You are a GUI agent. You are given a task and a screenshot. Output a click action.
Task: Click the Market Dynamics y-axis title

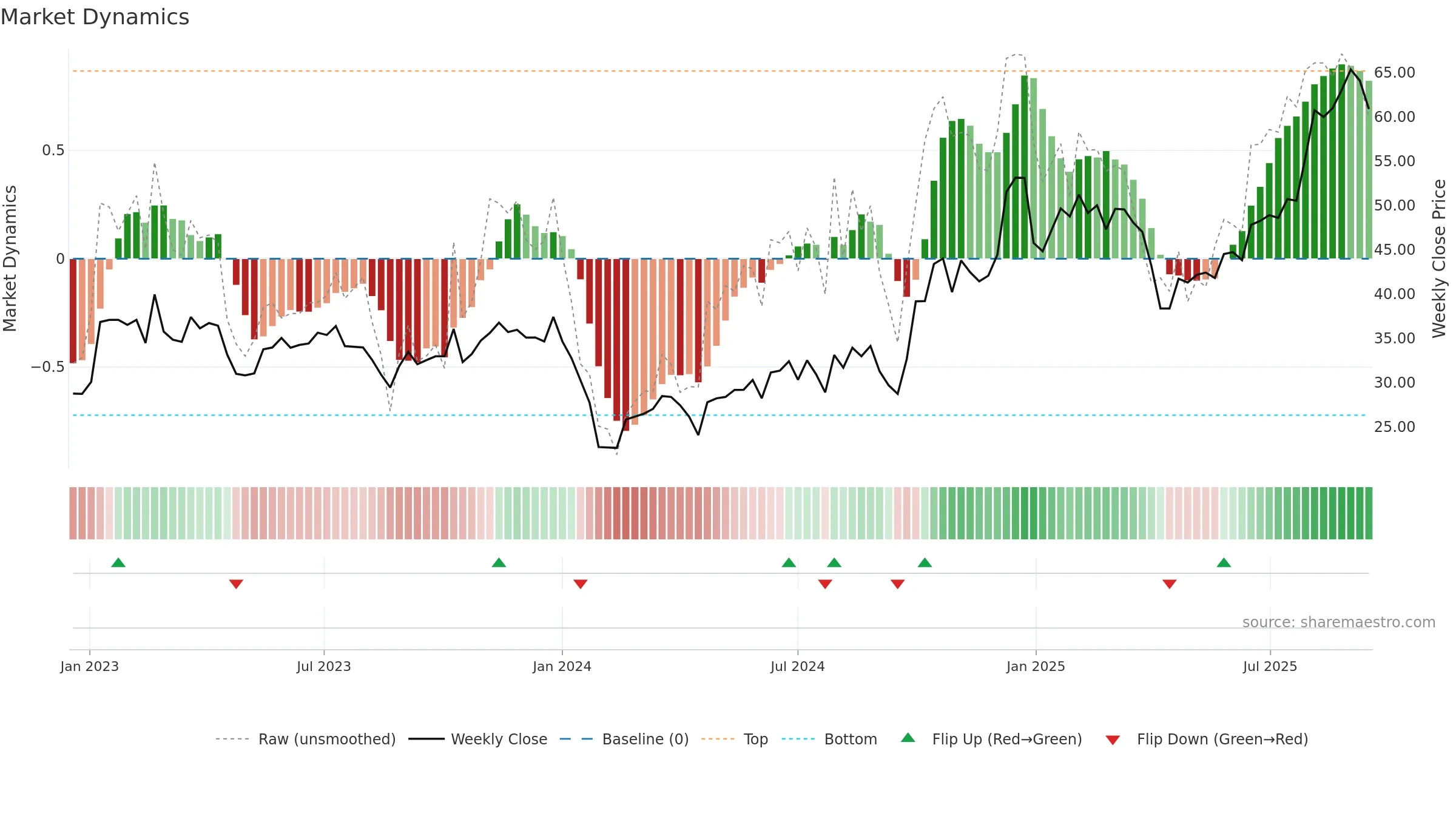(10, 258)
